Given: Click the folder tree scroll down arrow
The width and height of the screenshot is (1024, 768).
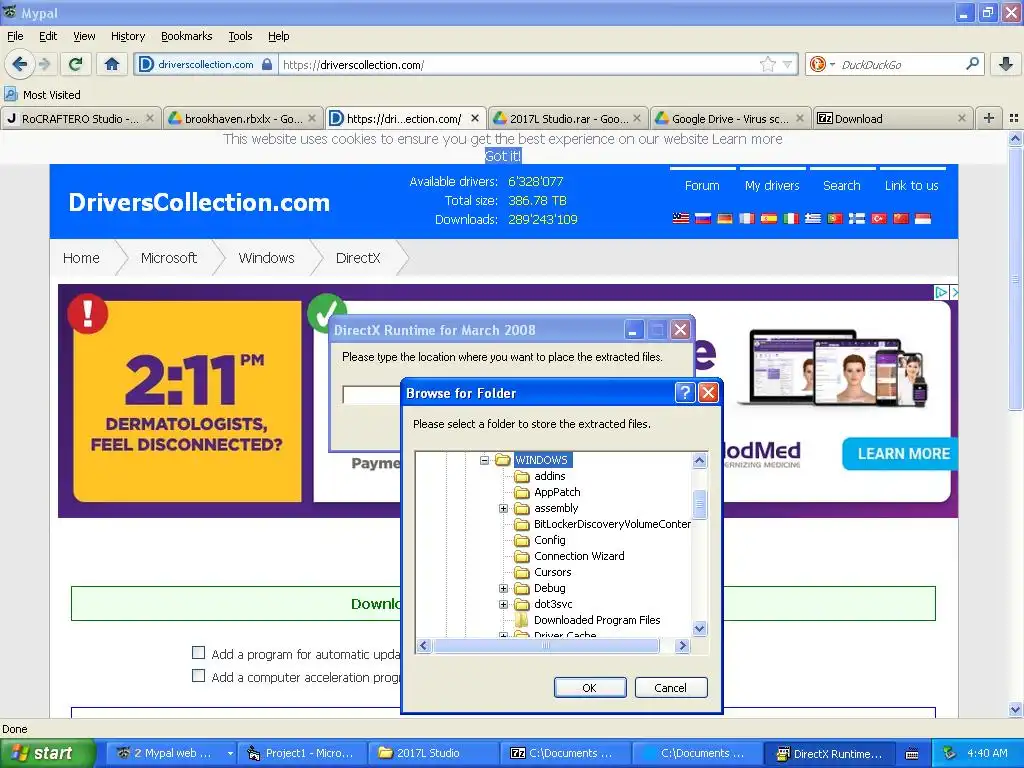Looking at the screenshot, I should pos(699,628).
